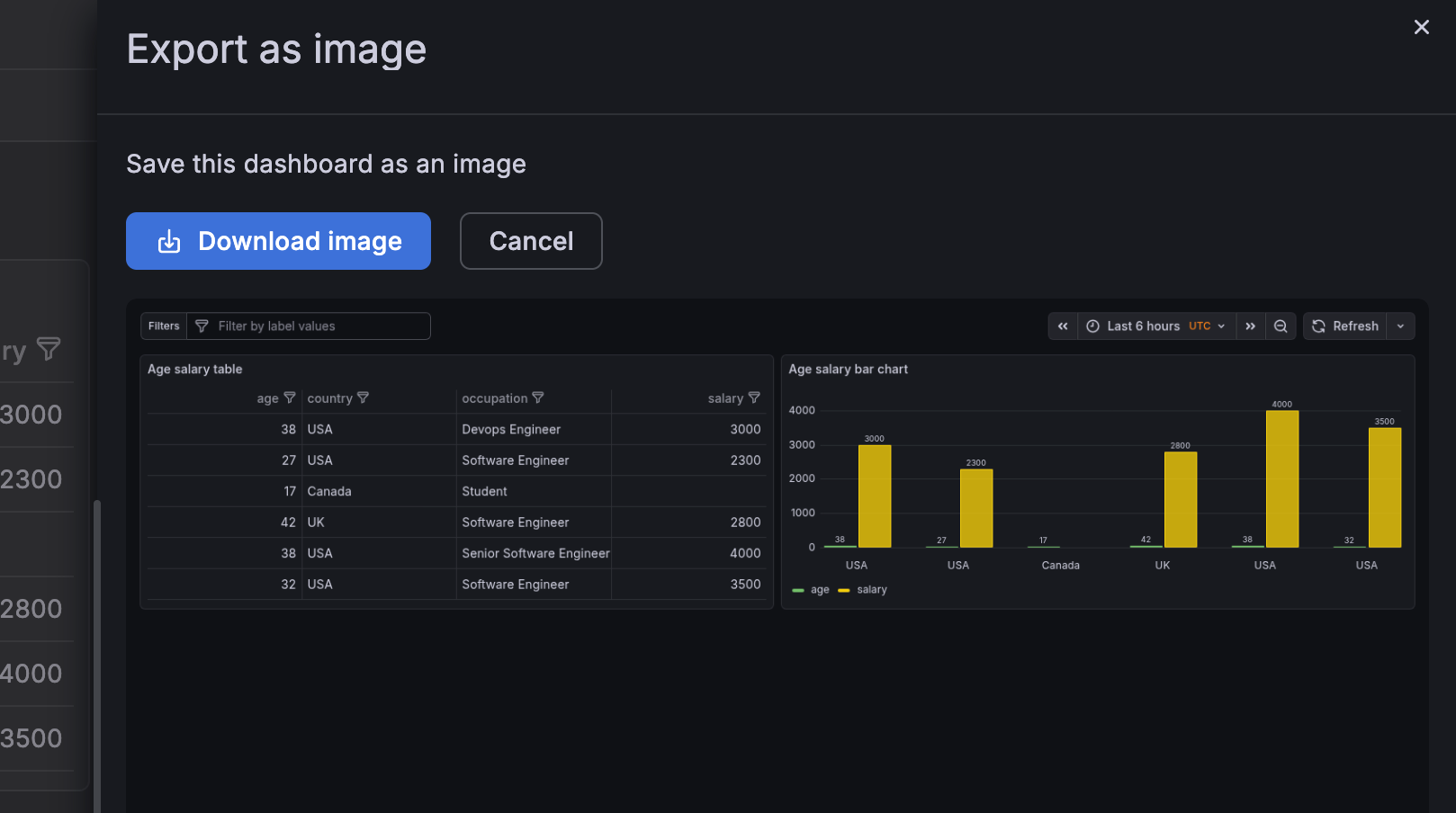
Task: Click the filter icon on the occupation column
Action: coord(537,398)
